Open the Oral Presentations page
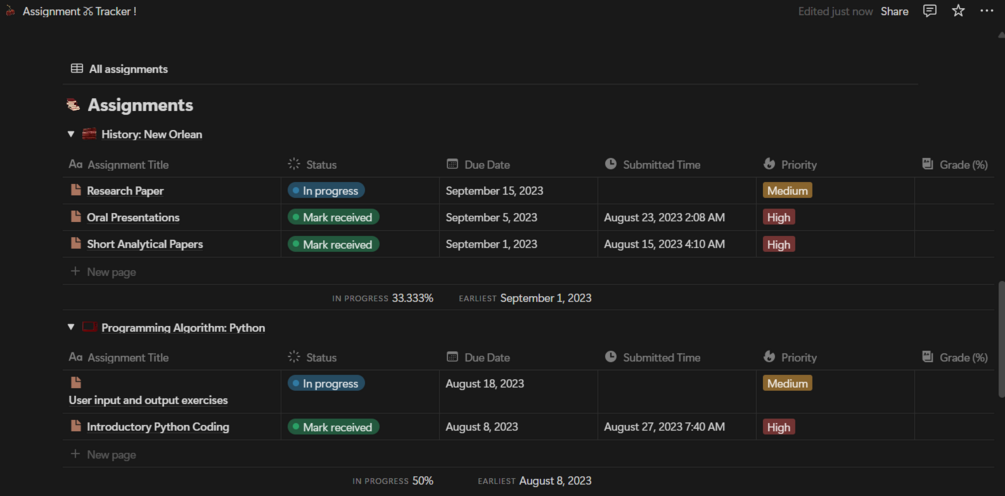The height and width of the screenshot is (496, 1005). coord(133,217)
